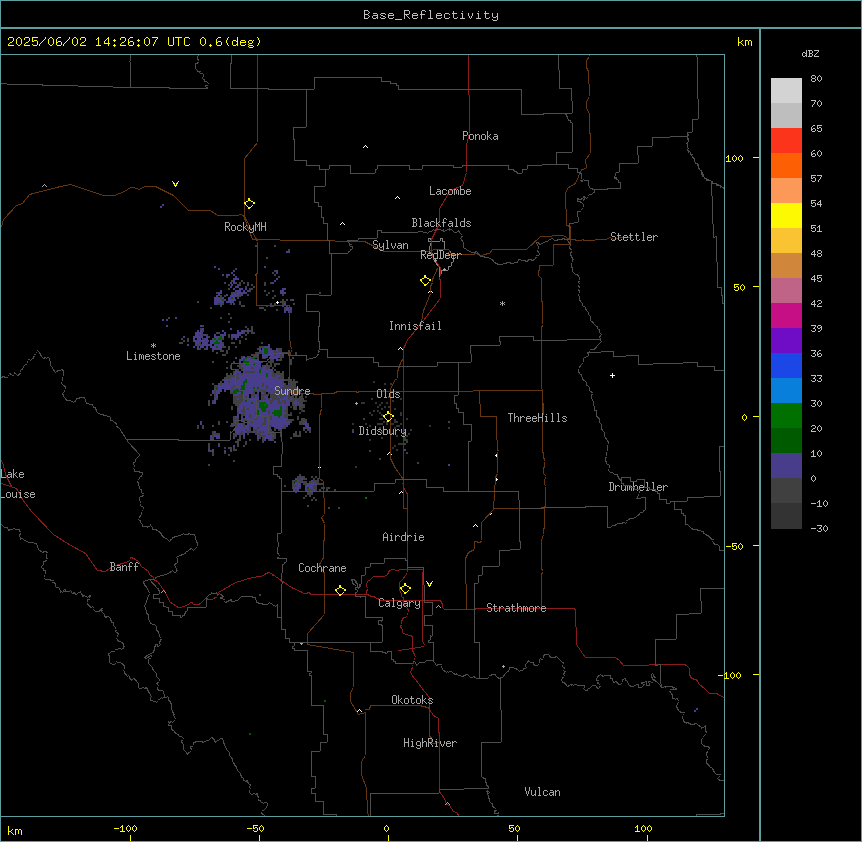This screenshot has height=842, width=862.
Task: Click the asterisk marker above Limestone label
Action: tap(153, 346)
